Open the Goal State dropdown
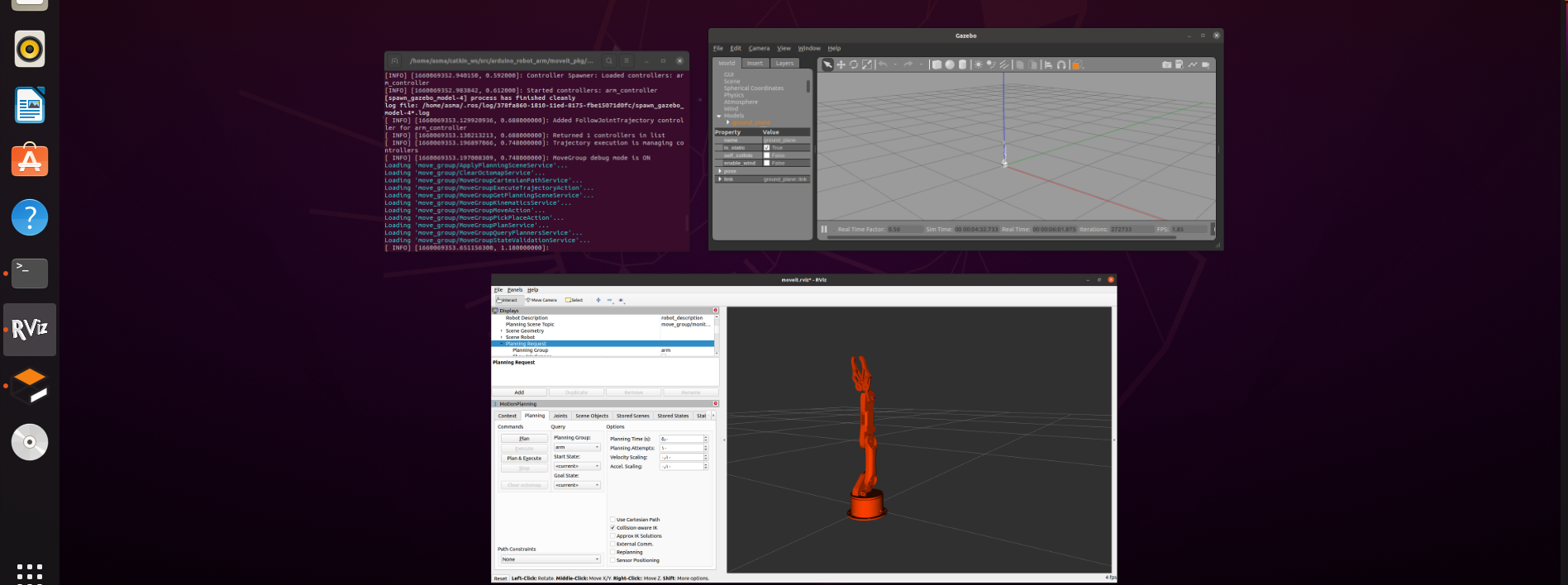 [577, 485]
